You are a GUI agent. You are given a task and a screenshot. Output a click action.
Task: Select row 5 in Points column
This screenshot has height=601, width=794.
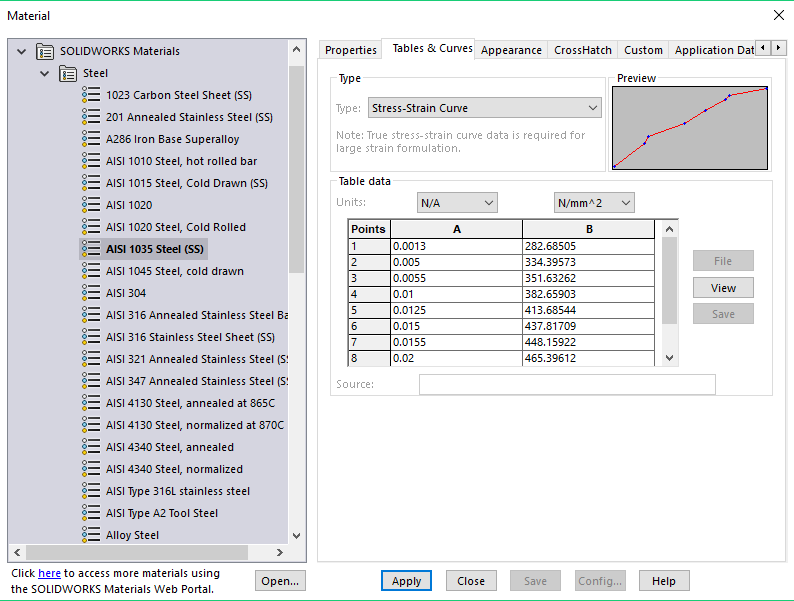(369, 310)
